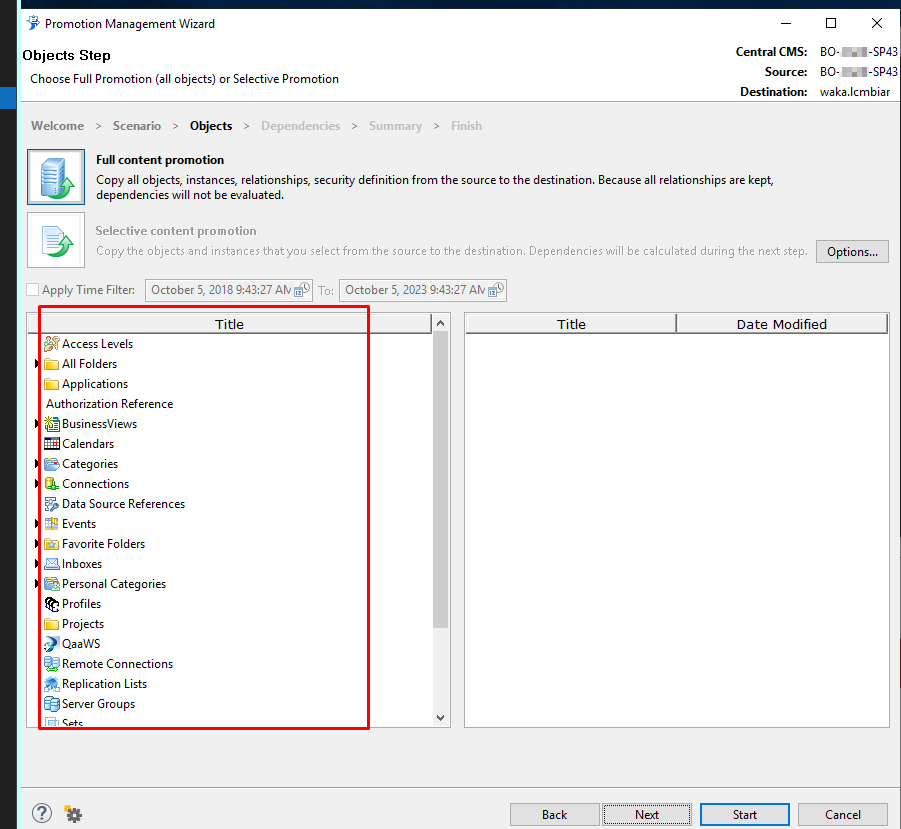901x829 pixels.
Task: Click the Categories icon
Action: coord(52,464)
